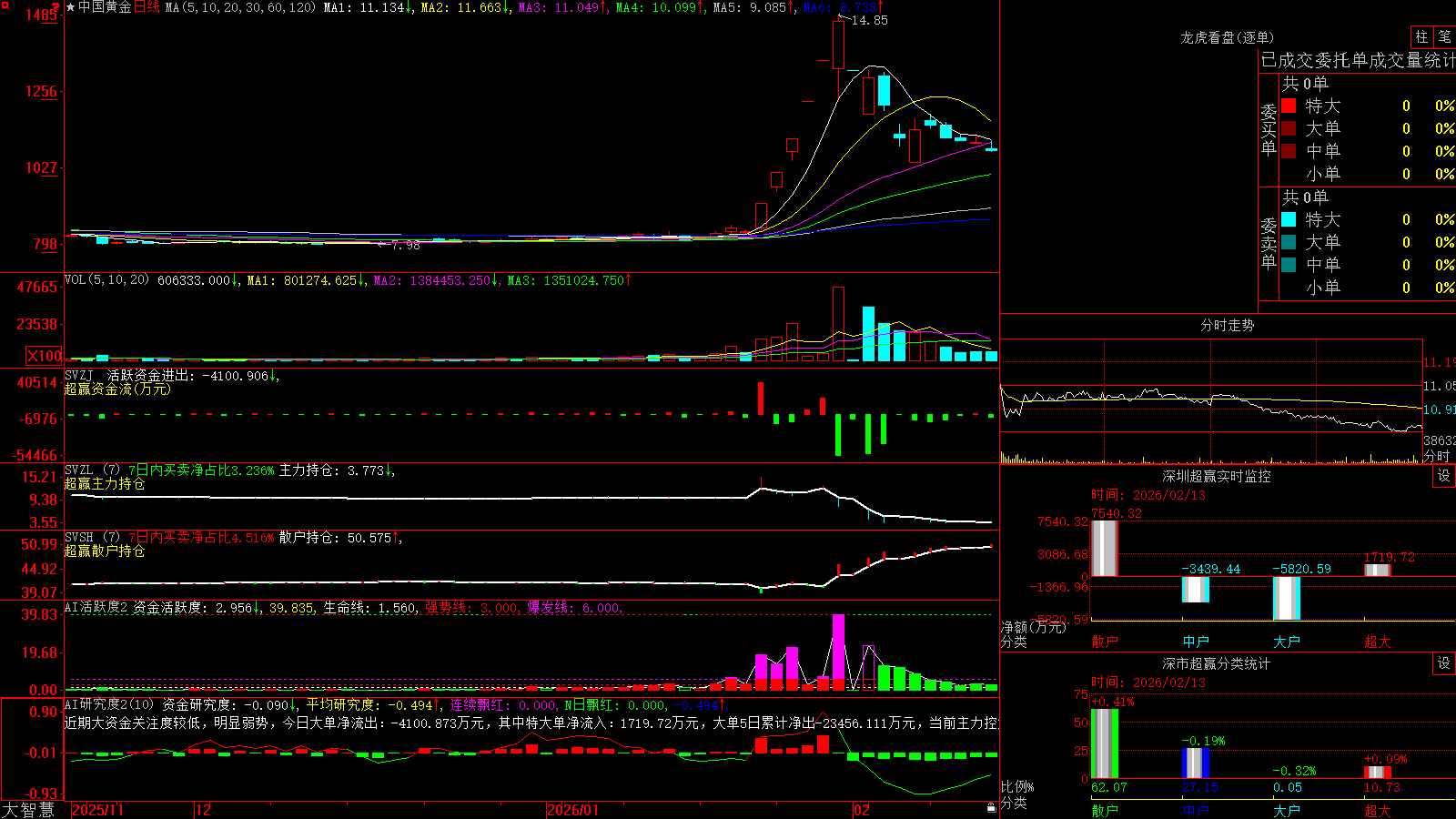Click the lock icon at chart bottom-right
Viewport: 1456px width, 819px height.
[992, 808]
